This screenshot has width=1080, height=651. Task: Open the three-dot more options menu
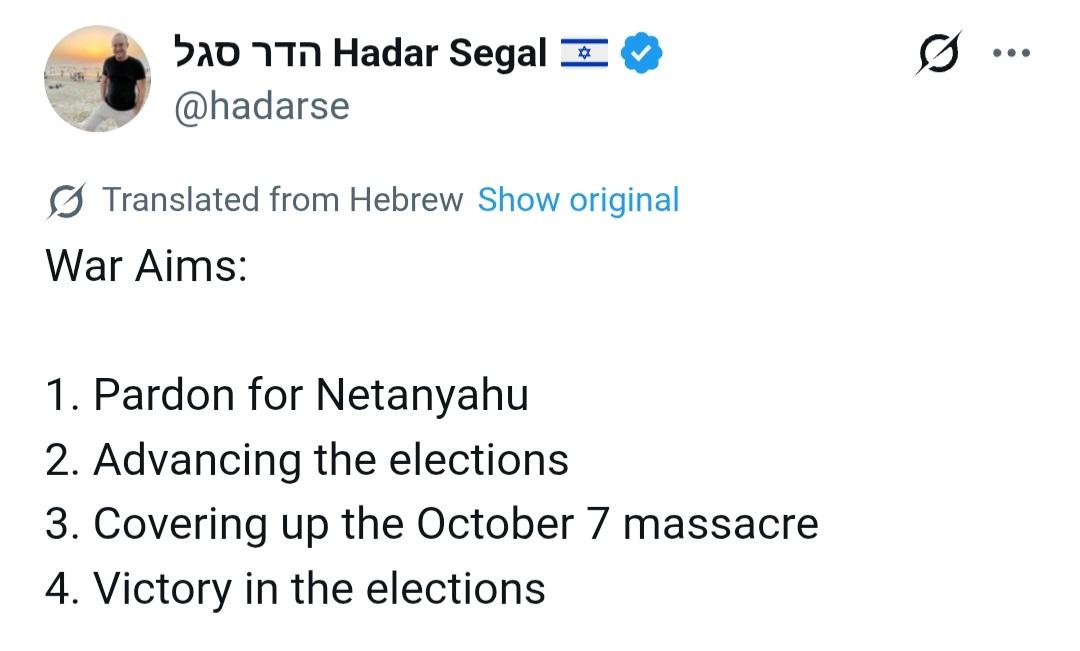pyautogui.click(x=1010, y=53)
